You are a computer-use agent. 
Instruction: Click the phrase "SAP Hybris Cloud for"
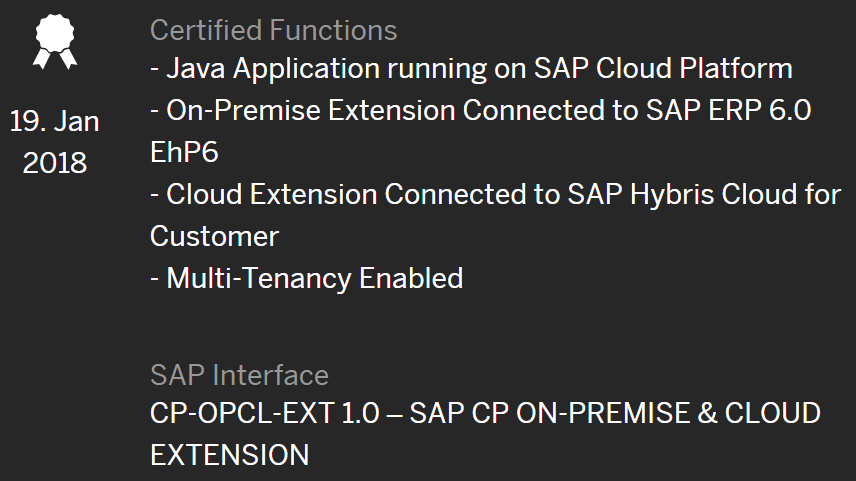tap(705, 194)
